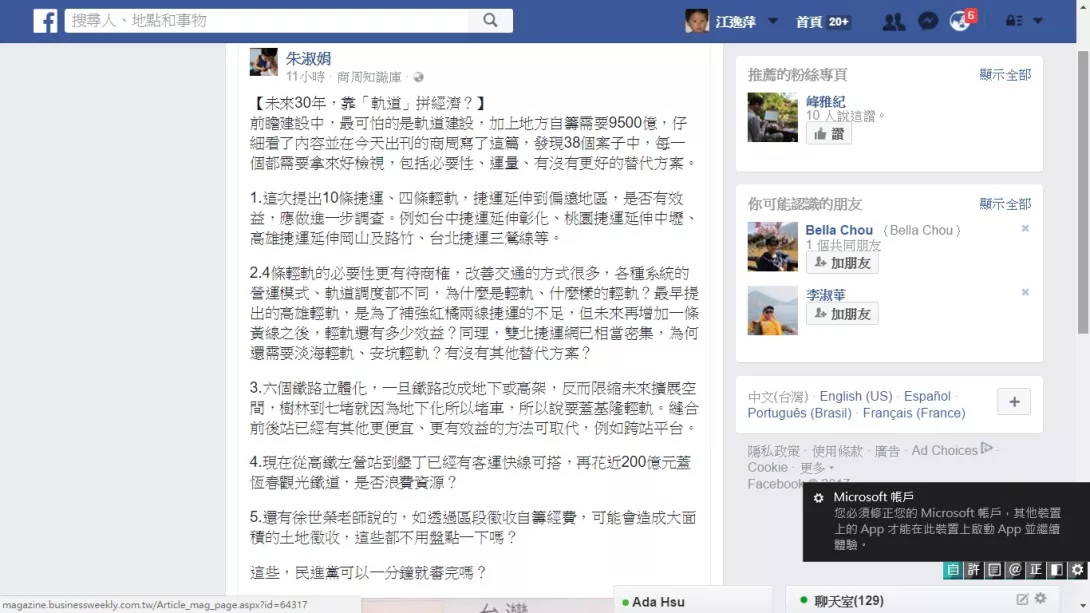Click the Facebook logo icon
Screen dimensions: 1090x613
(x=45, y=21)
